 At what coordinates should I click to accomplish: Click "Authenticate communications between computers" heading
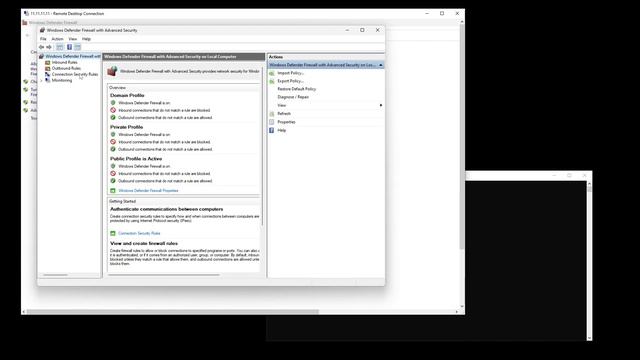pos(167,209)
